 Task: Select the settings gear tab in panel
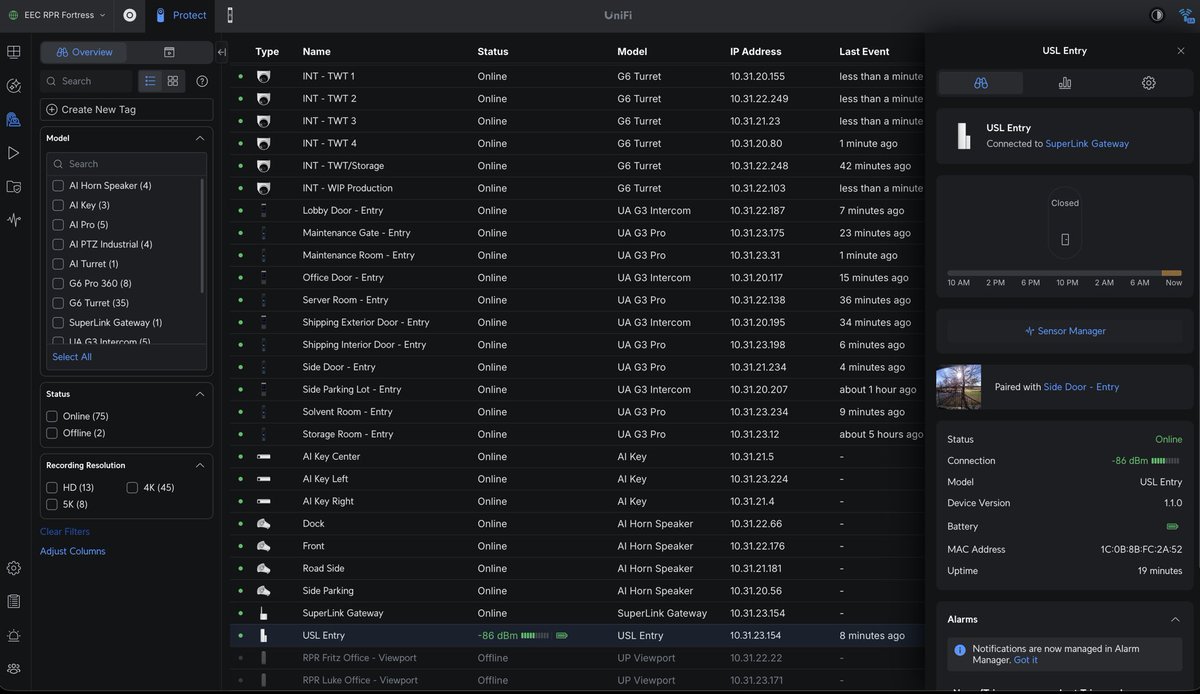coord(1149,83)
